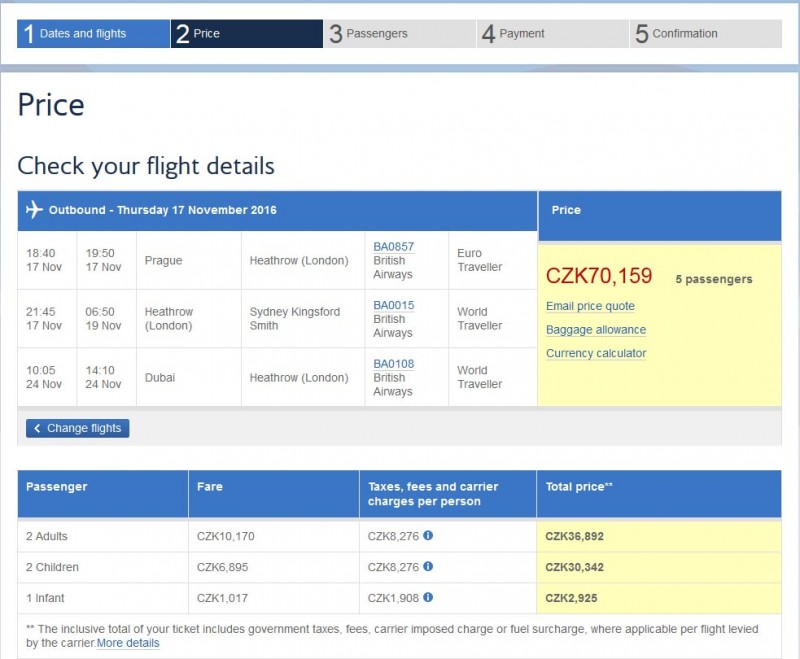Click the infant fare CZK1,017
The image size is (800, 659).
coord(222,598)
